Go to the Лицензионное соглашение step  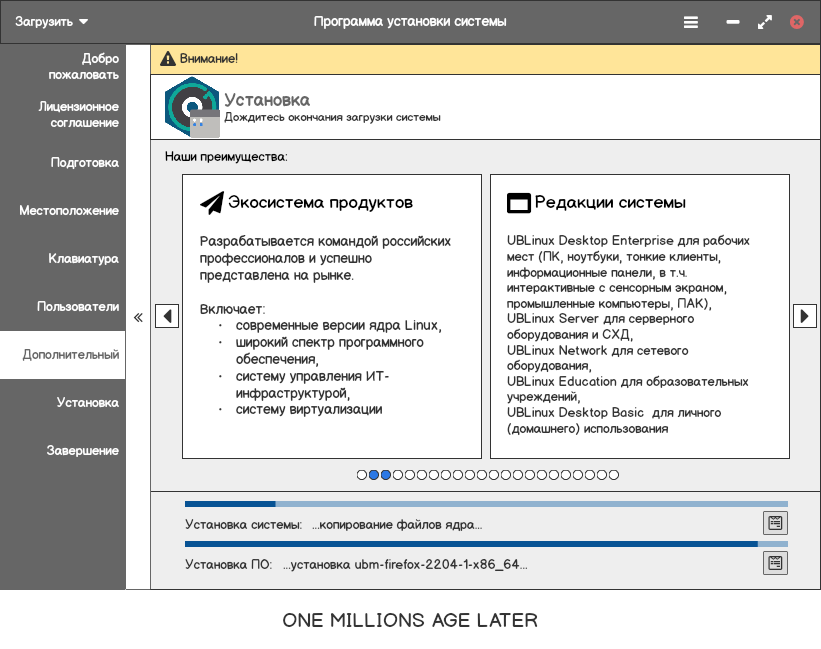63,115
